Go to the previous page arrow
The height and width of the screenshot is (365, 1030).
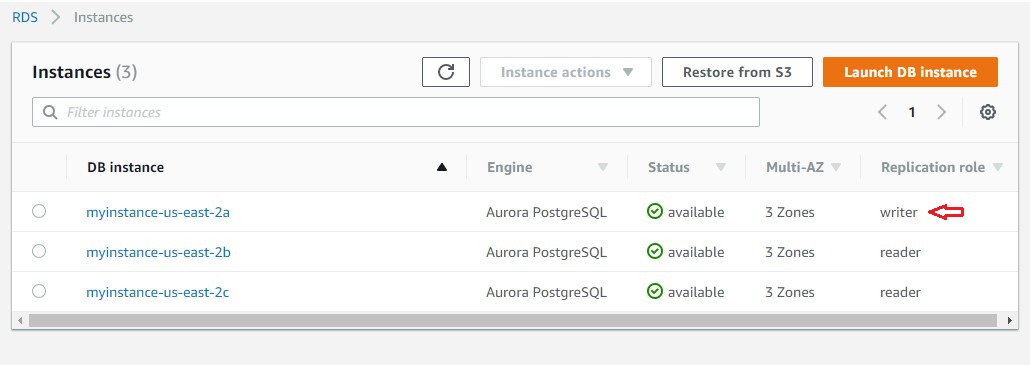pyautogui.click(x=883, y=112)
